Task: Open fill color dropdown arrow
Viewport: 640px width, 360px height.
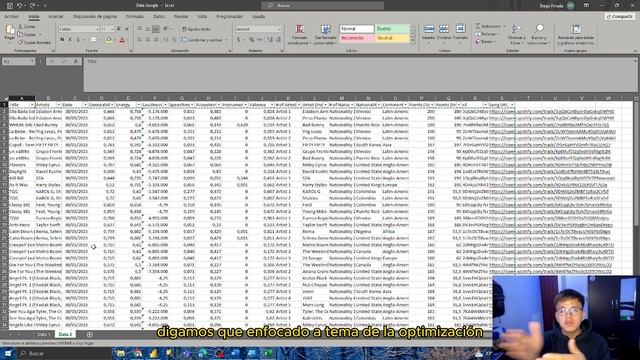Action: pyautogui.click(x=114, y=40)
